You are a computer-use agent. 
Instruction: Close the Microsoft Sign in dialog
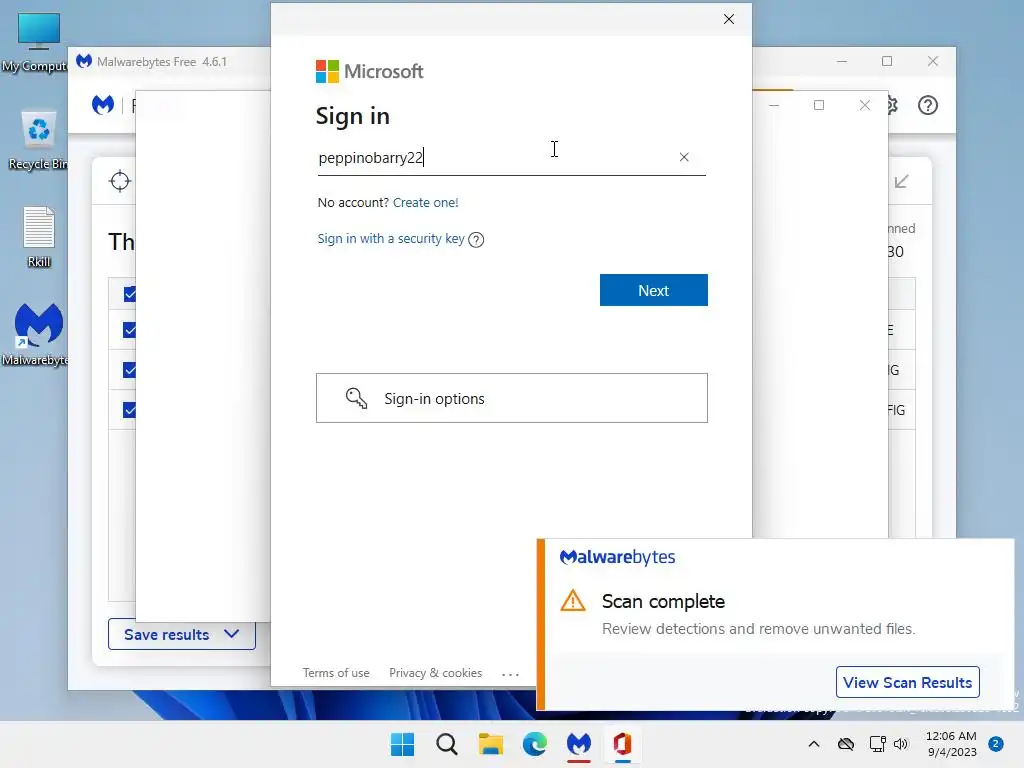point(729,19)
